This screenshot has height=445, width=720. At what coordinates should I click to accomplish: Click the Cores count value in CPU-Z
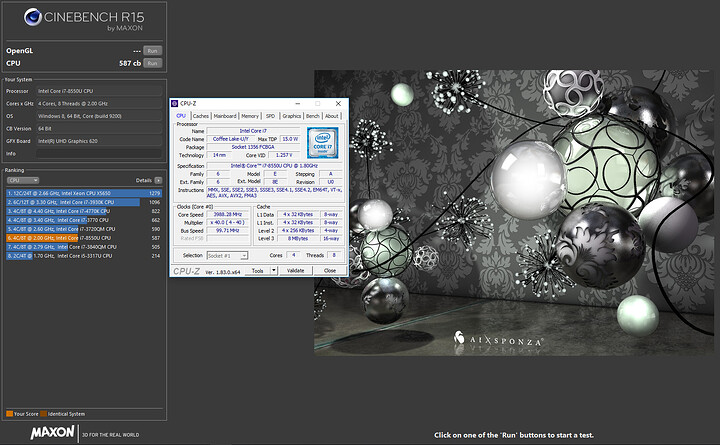pos(293,255)
